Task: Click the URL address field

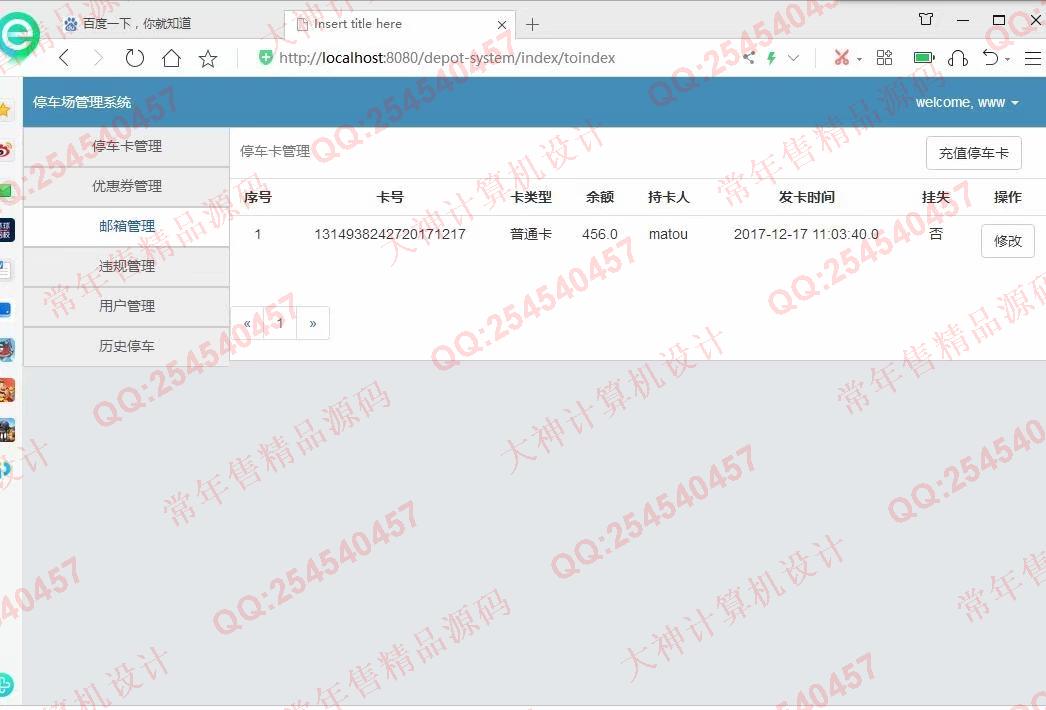Action: (x=447, y=58)
